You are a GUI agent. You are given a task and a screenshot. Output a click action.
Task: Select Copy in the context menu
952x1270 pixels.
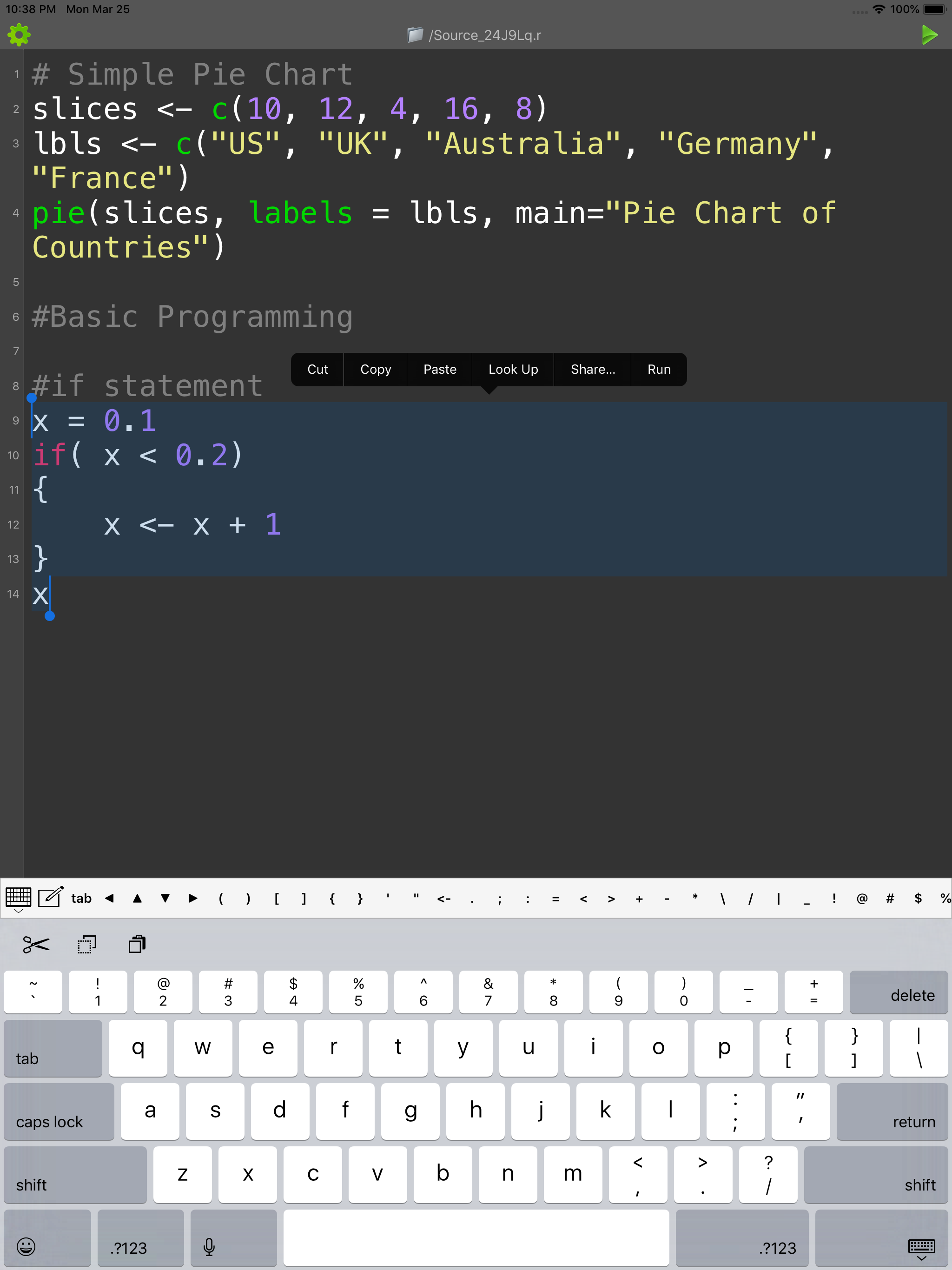click(376, 369)
